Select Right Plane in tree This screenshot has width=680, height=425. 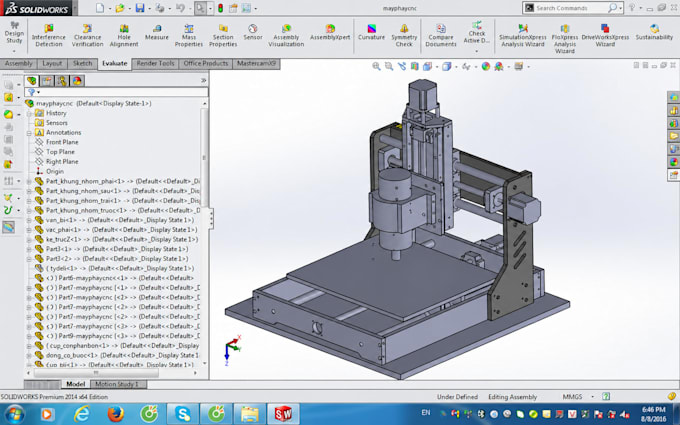point(62,161)
